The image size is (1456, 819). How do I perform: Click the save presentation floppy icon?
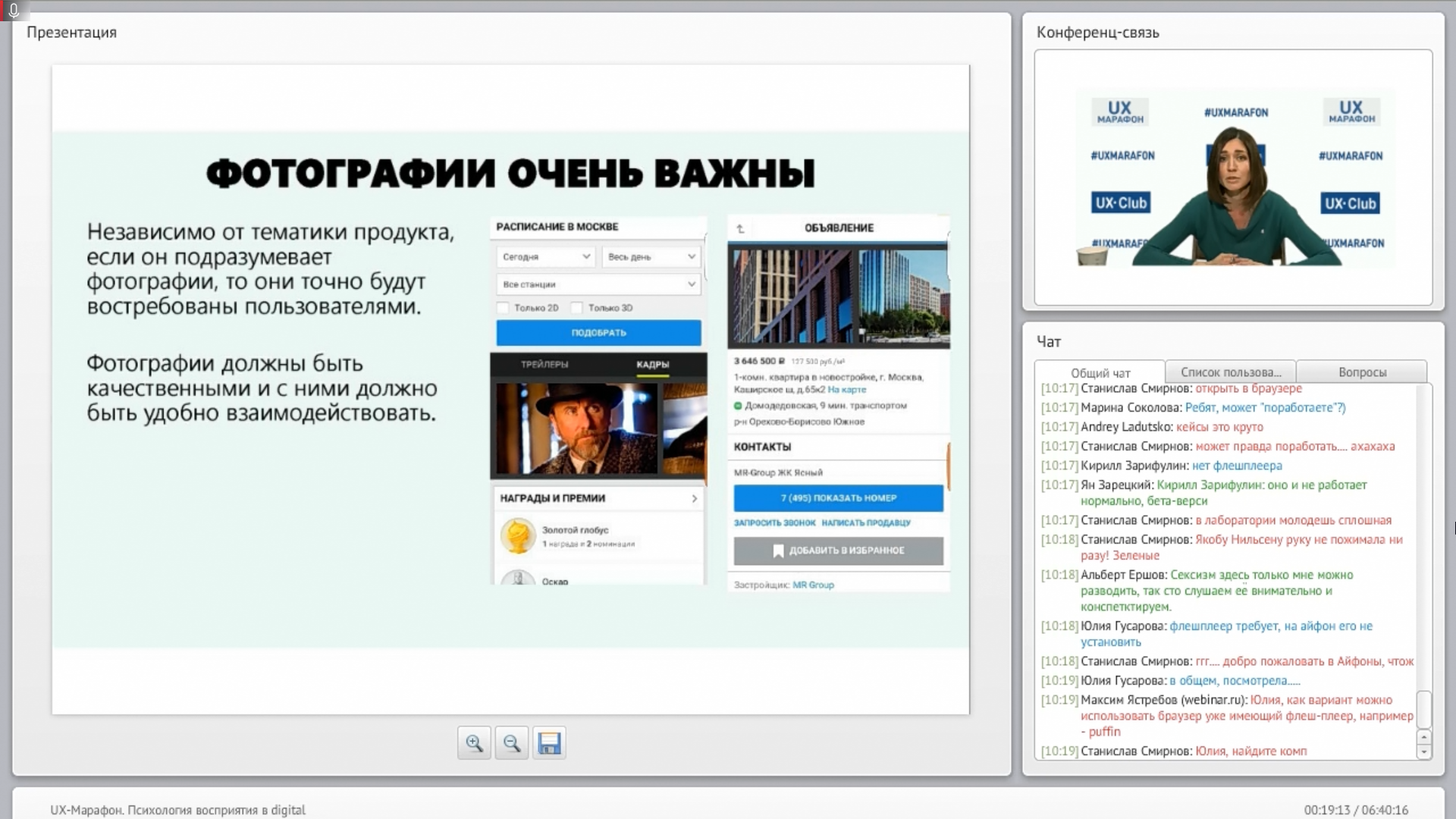tap(549, 743)
